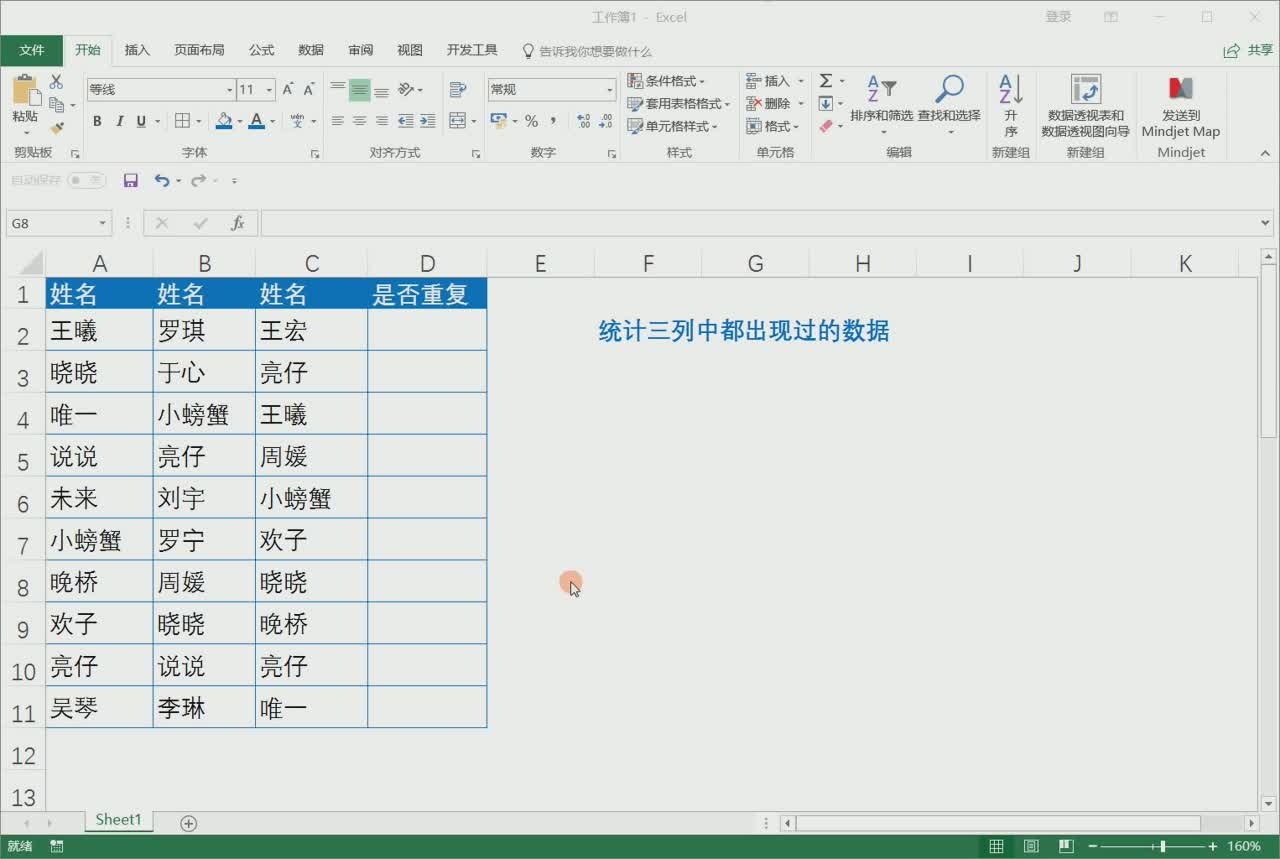Apply the fill color bucket swatch
The width and height of the screenshot is (1280, 859).
(x=224, y=121)
